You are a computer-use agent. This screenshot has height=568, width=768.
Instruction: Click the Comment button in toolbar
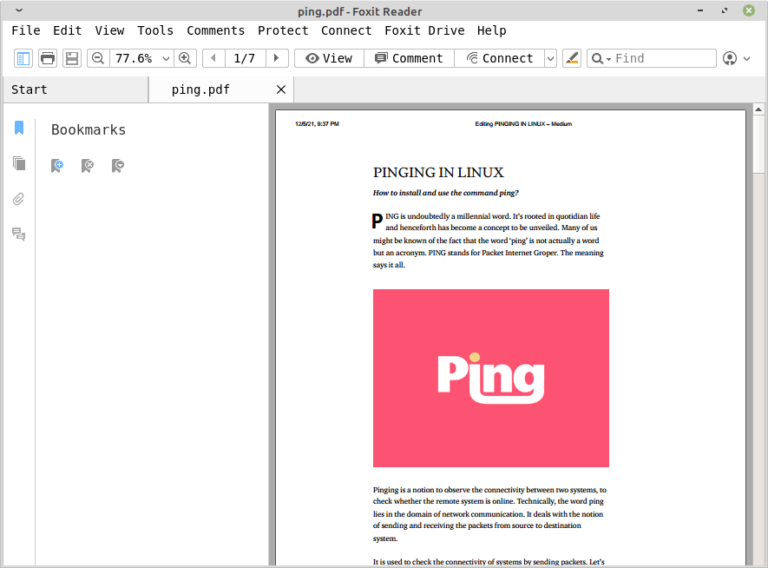(x=408, y=58)
